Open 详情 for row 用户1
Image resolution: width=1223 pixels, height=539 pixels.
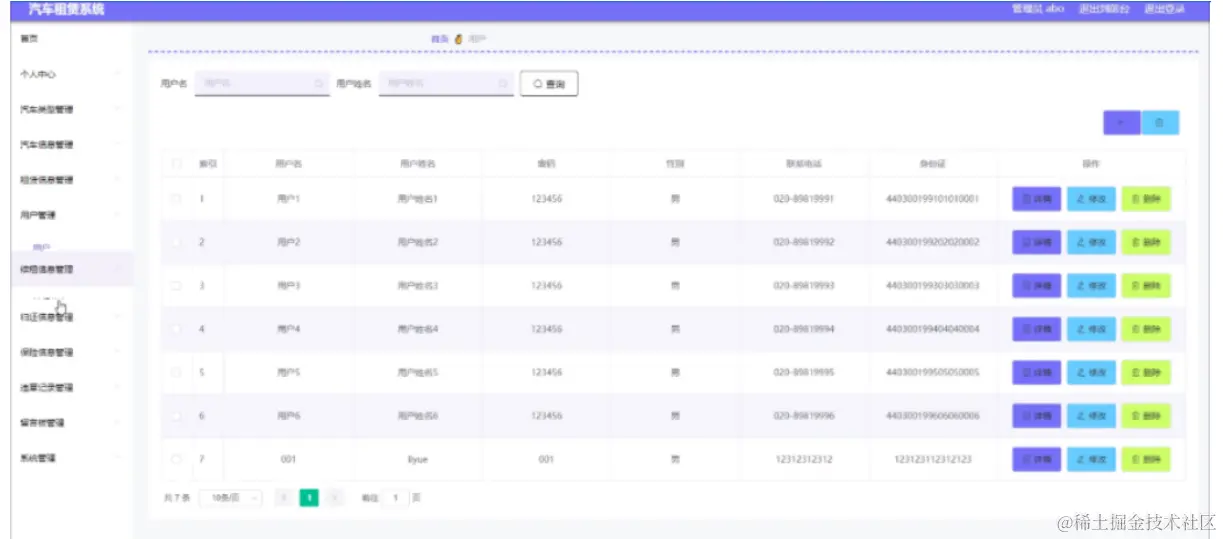1037,199
